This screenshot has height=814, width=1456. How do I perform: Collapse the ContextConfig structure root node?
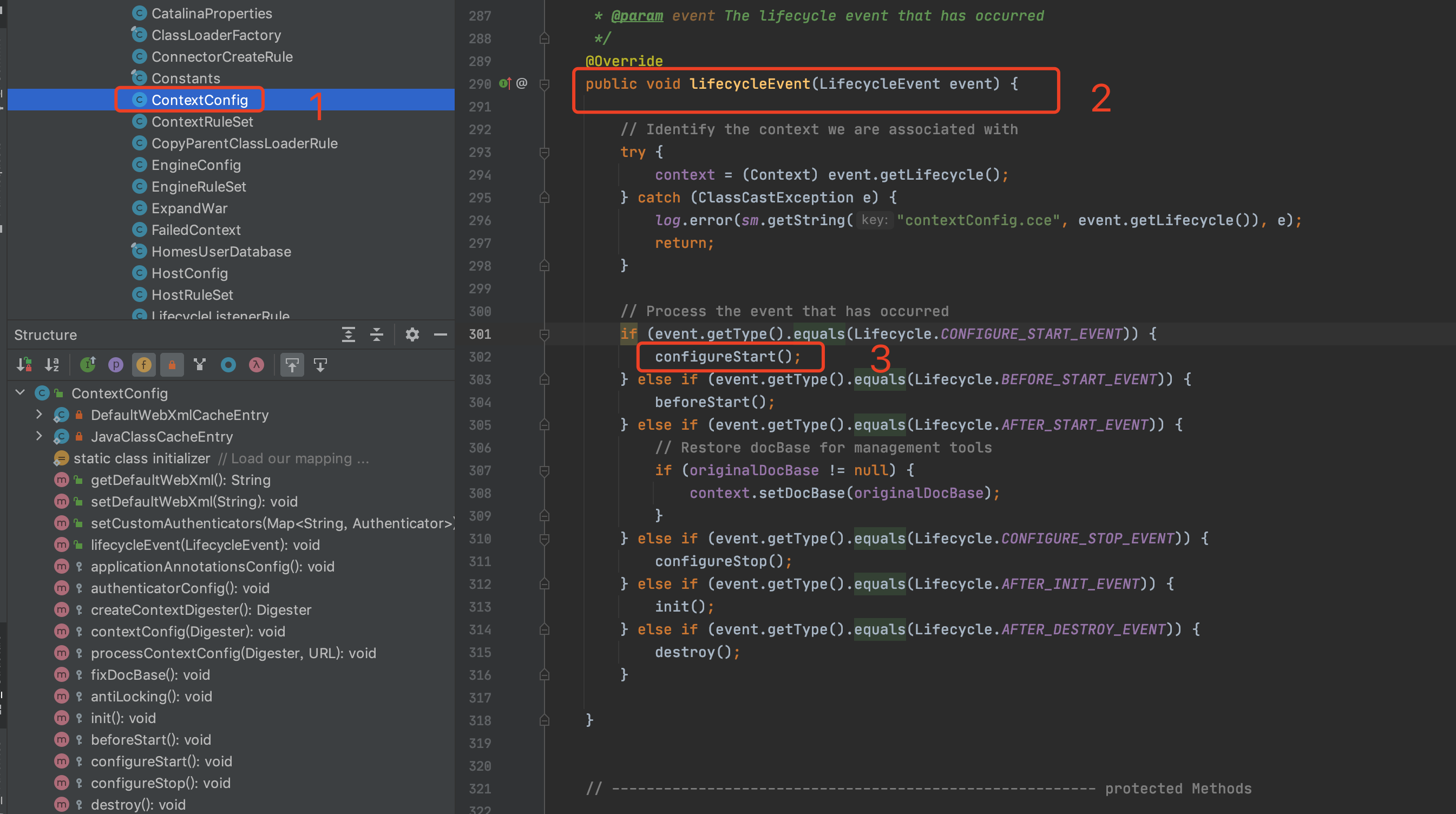[21, 393]
